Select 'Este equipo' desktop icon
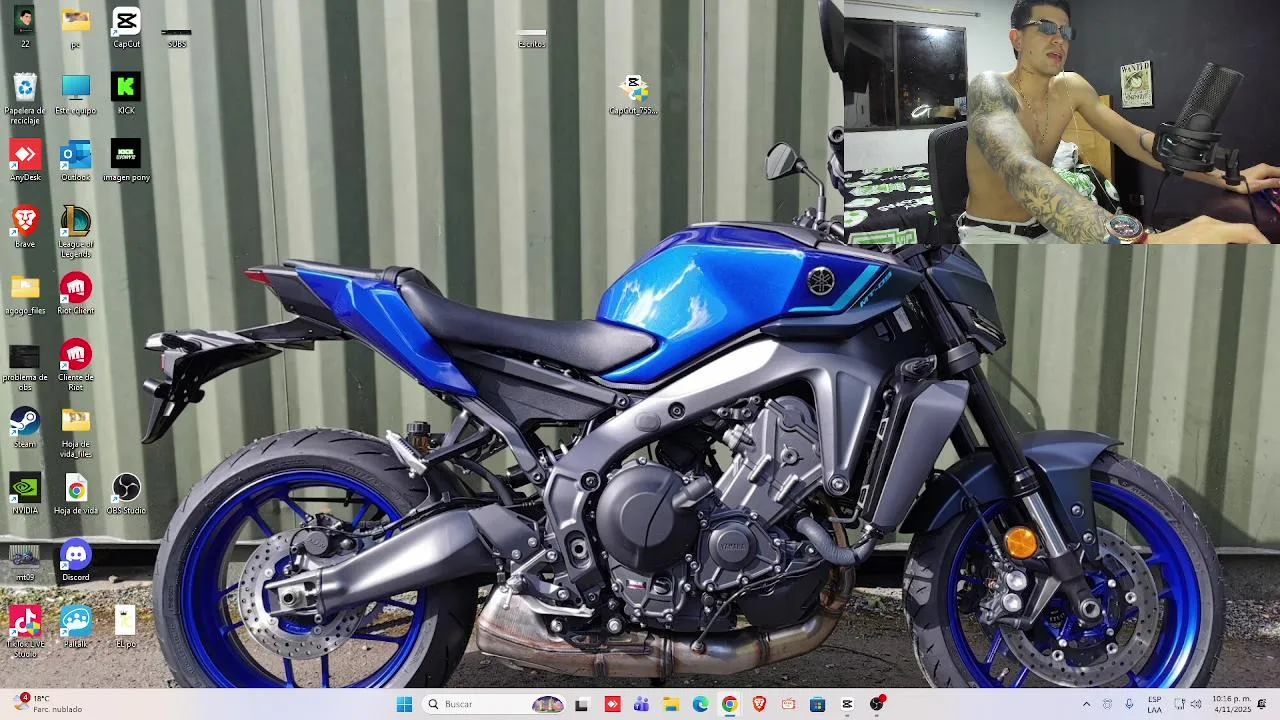The width and height of the screenshot is (1280, 720). (76, 94)
